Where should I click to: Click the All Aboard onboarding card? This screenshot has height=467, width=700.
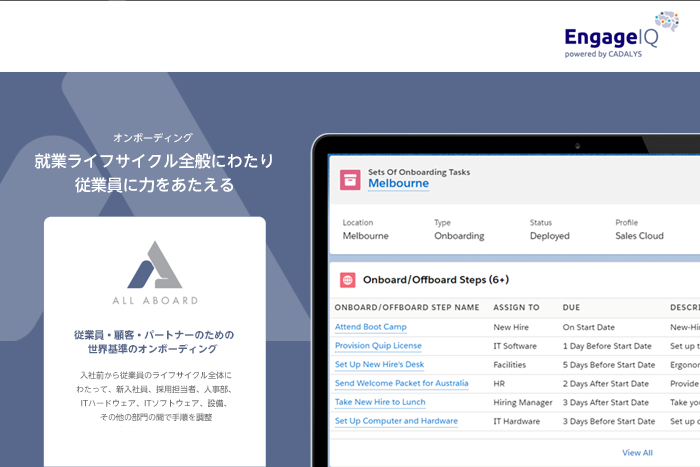155,340
